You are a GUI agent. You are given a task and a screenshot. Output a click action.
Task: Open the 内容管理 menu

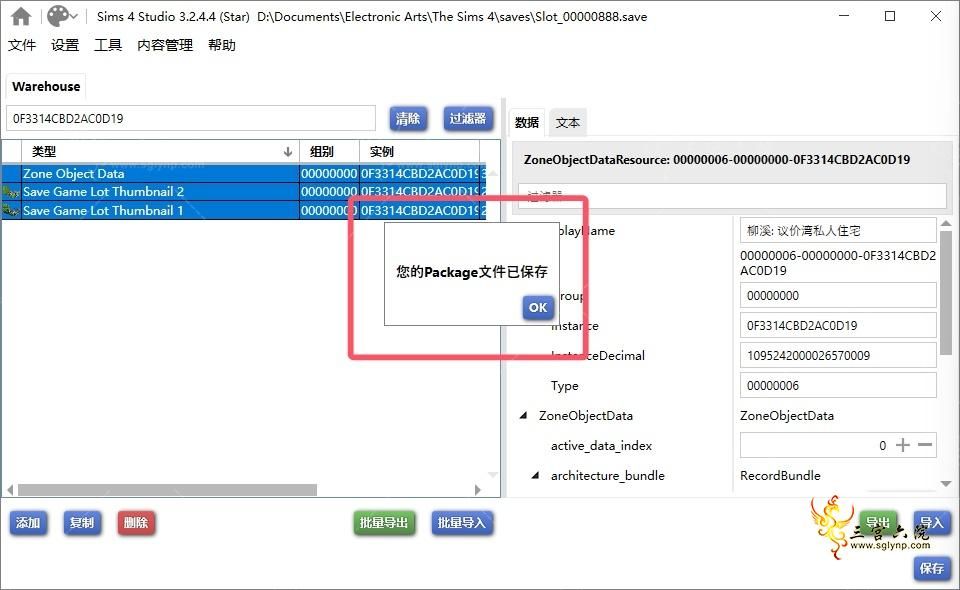pos(165,45)
